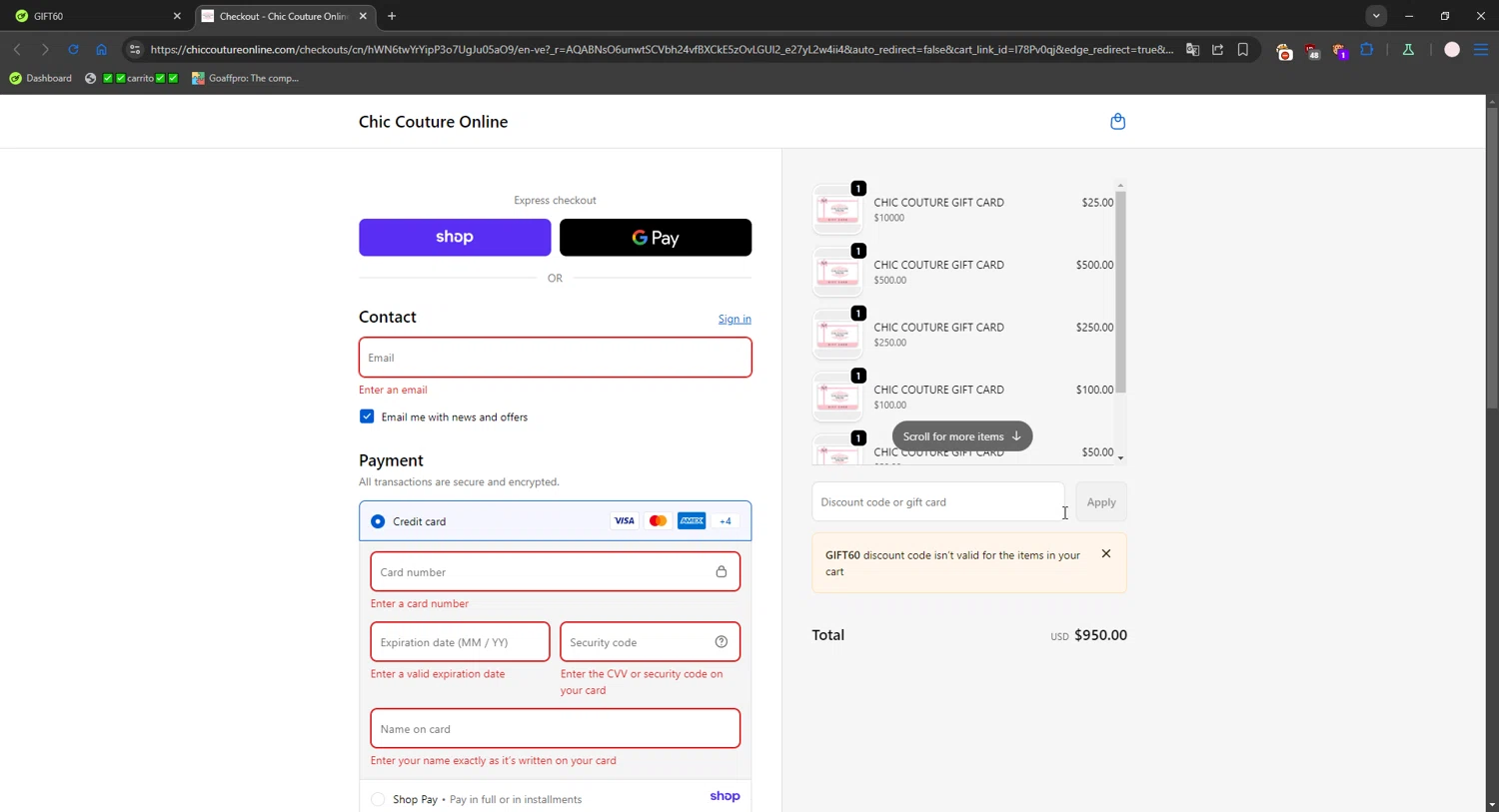Toggle Email me with news and offers
The image size is (1499, 812).
[367, 416]
